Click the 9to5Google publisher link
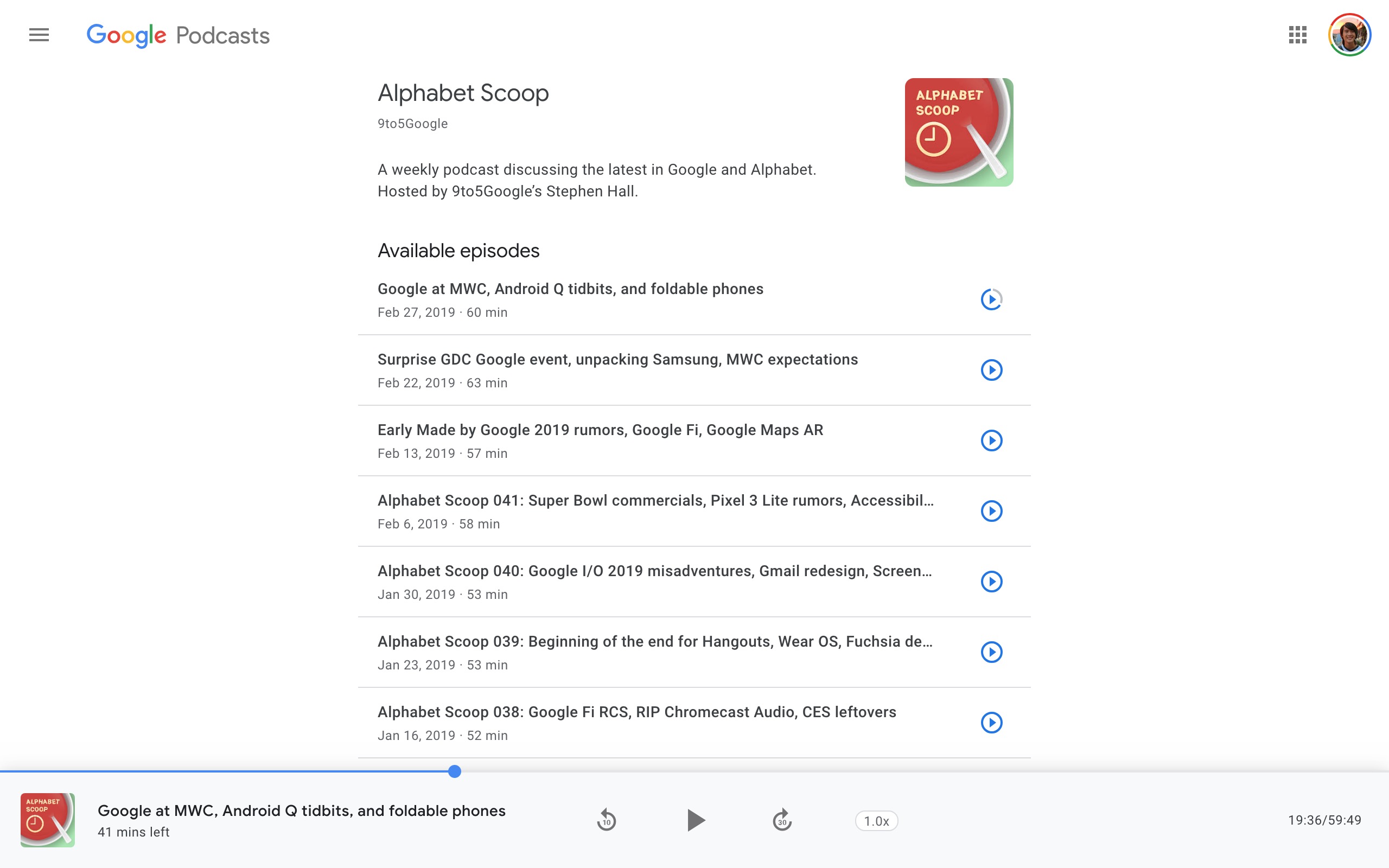 click(412, 123)
